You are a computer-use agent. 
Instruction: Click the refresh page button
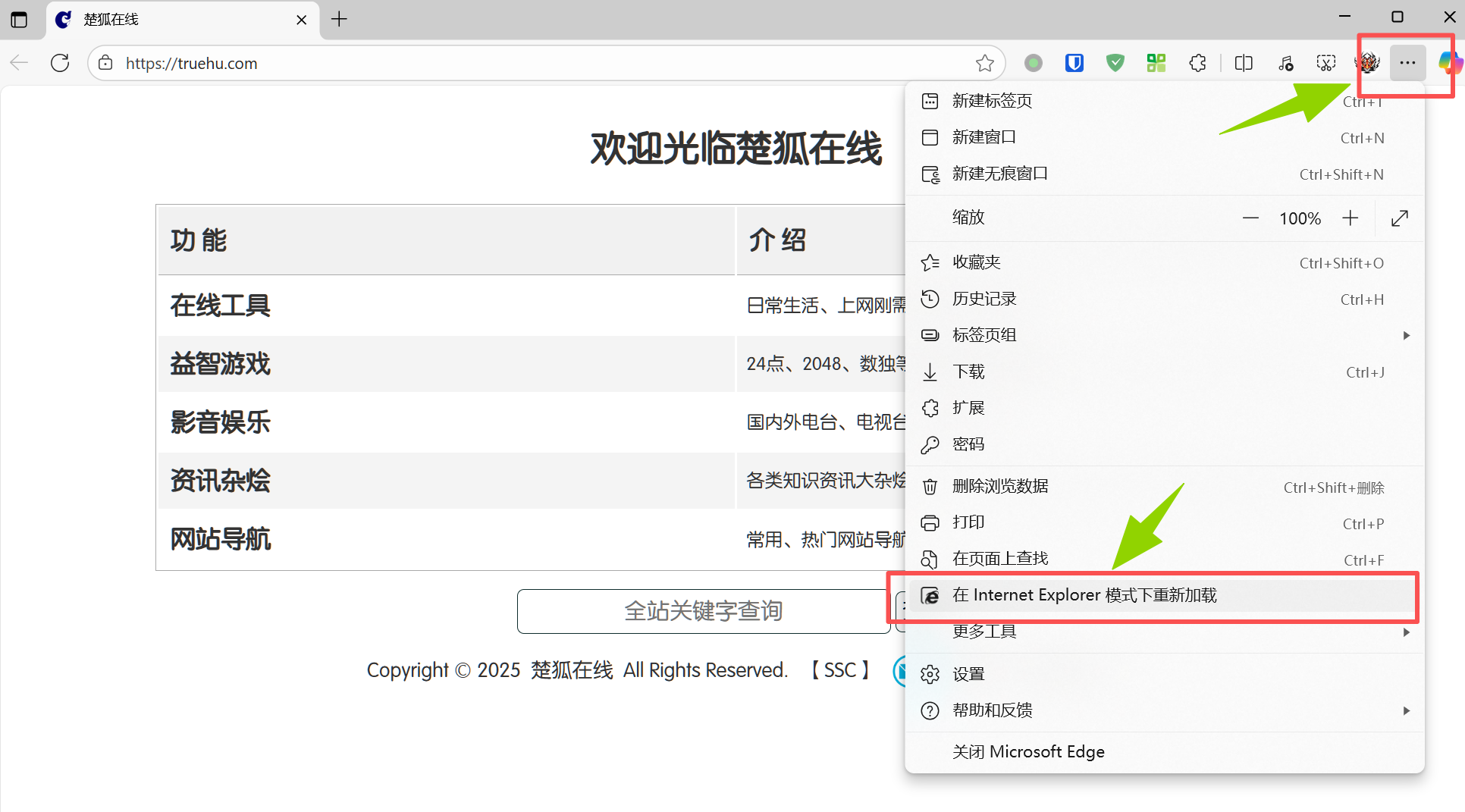point(60,63)
